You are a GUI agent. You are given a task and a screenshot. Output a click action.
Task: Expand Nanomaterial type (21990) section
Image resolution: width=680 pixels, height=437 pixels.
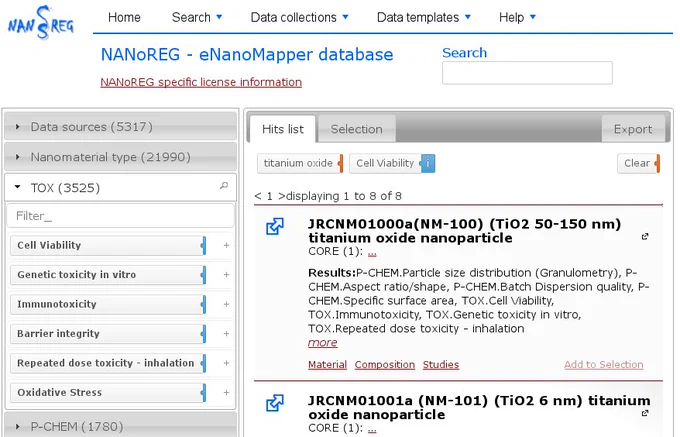[x=121, y=157]
